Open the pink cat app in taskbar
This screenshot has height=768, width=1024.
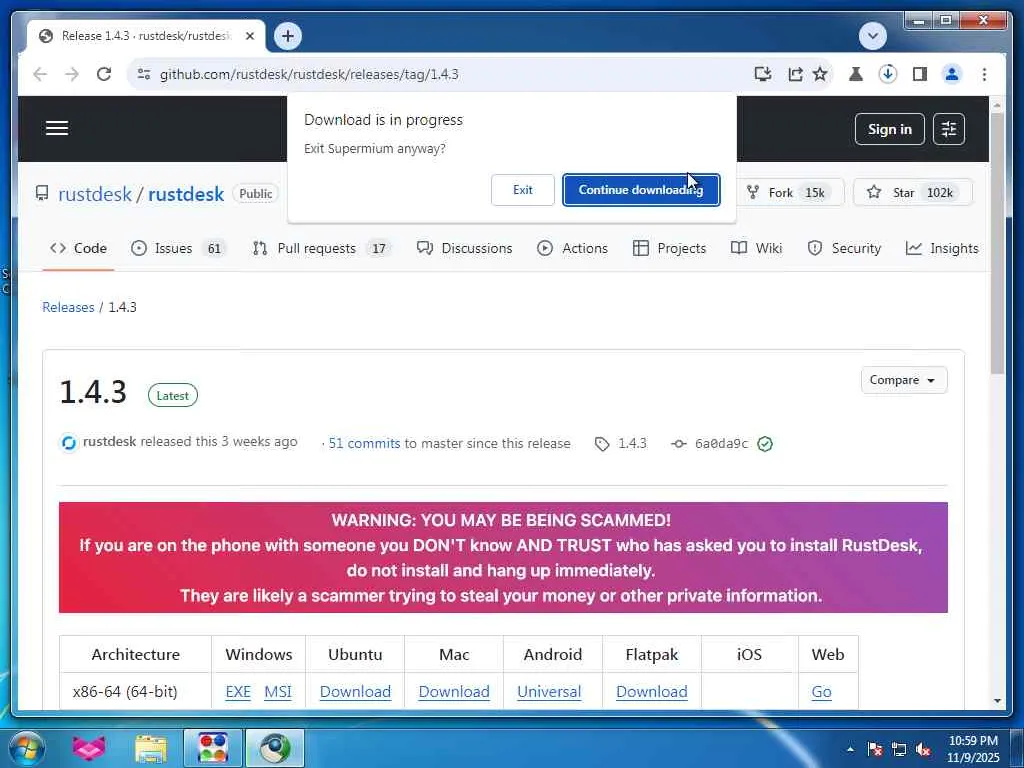click(89, 748)
